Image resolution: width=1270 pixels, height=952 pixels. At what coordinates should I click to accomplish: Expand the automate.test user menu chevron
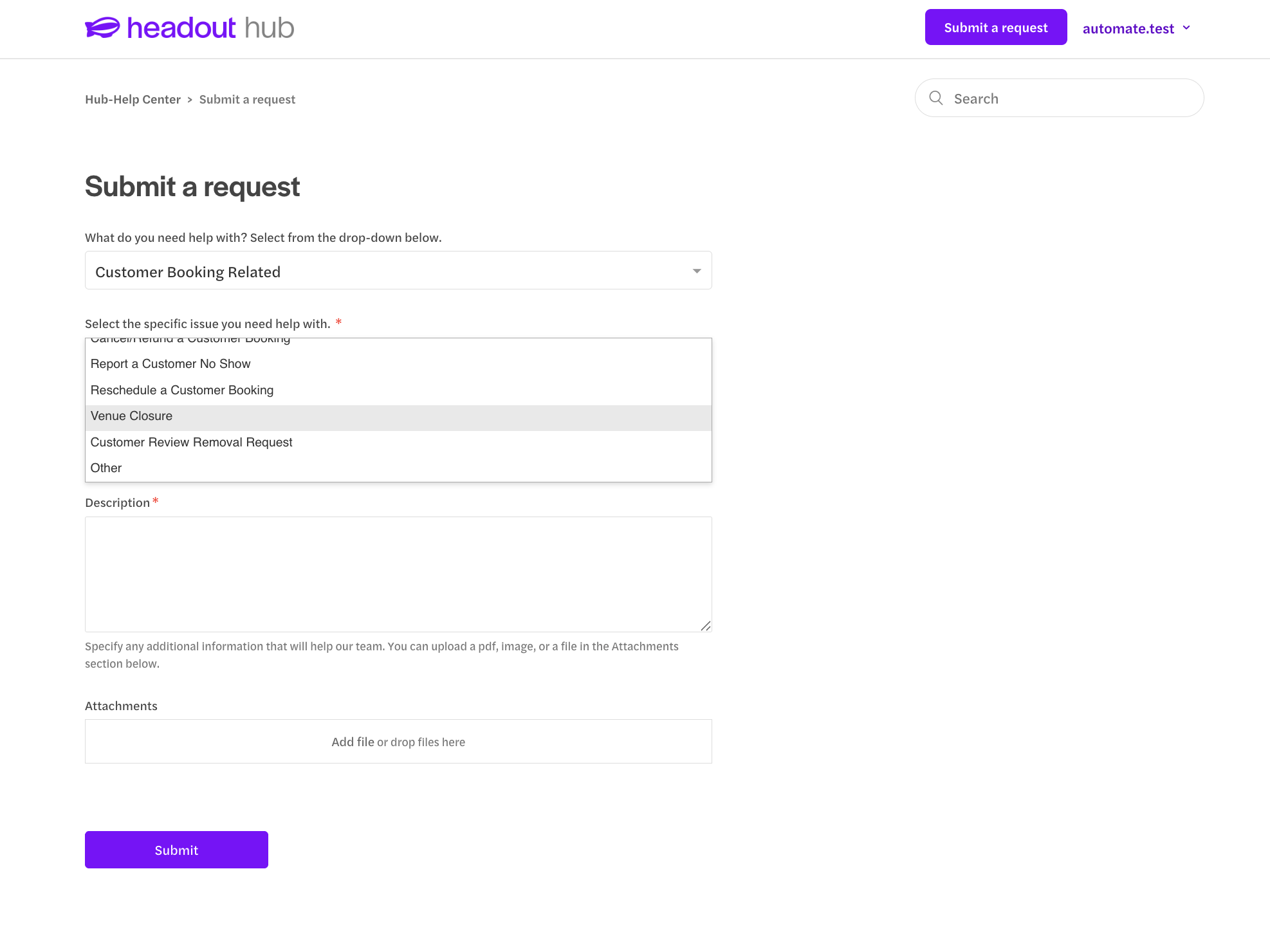tap(1186, 28)
